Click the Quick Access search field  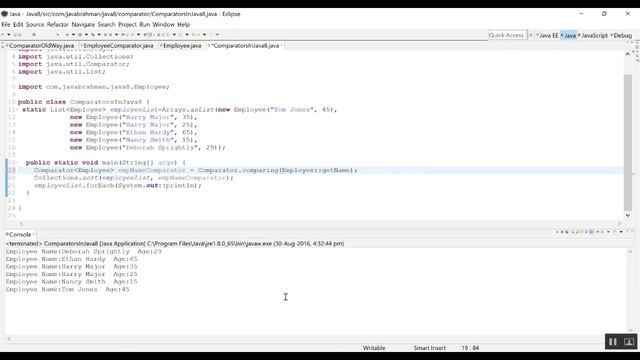click(x=506, y=36)
